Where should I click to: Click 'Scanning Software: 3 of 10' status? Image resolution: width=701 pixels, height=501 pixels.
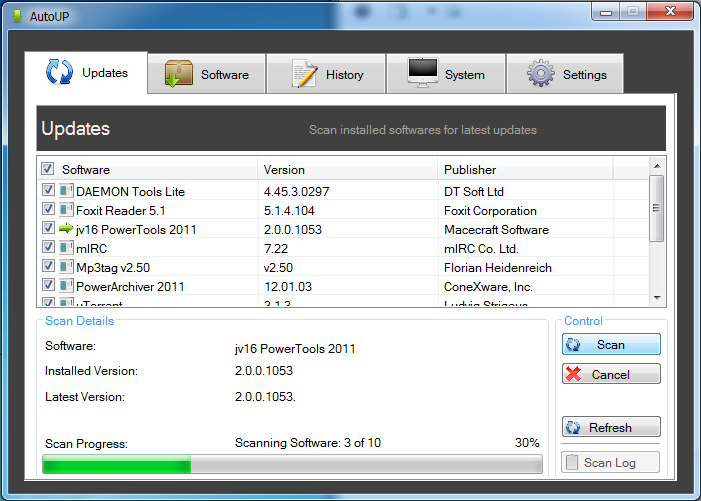point(308,443)
